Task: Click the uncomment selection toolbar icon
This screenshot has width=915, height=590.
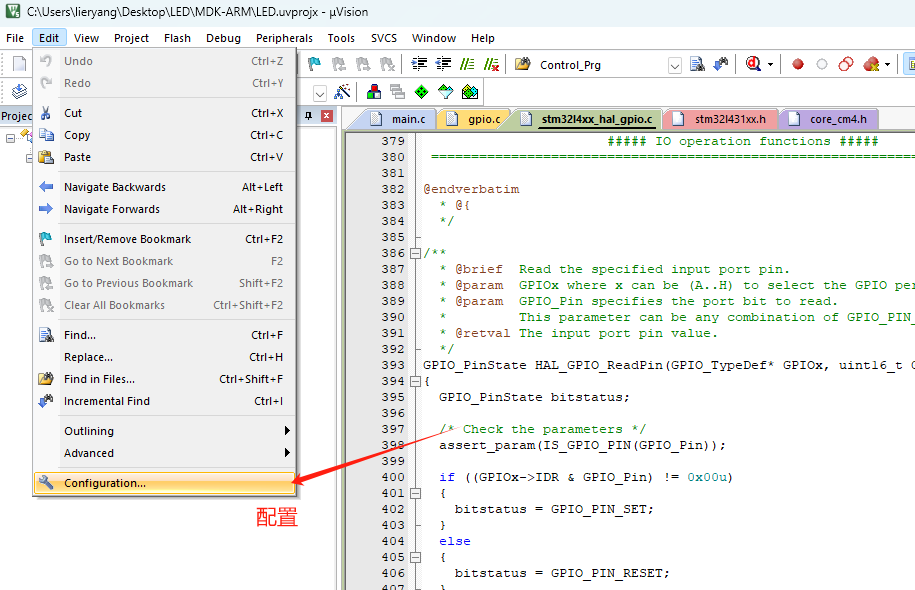Action: pyautogui.click(x=491, y=64)
